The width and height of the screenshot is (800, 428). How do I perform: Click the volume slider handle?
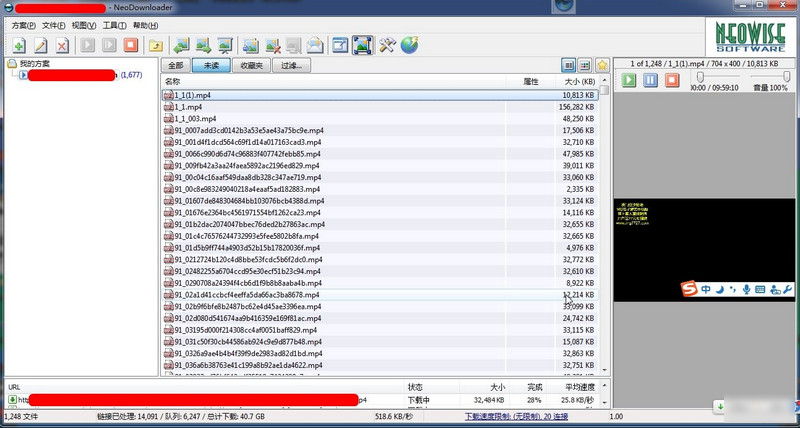787,77
